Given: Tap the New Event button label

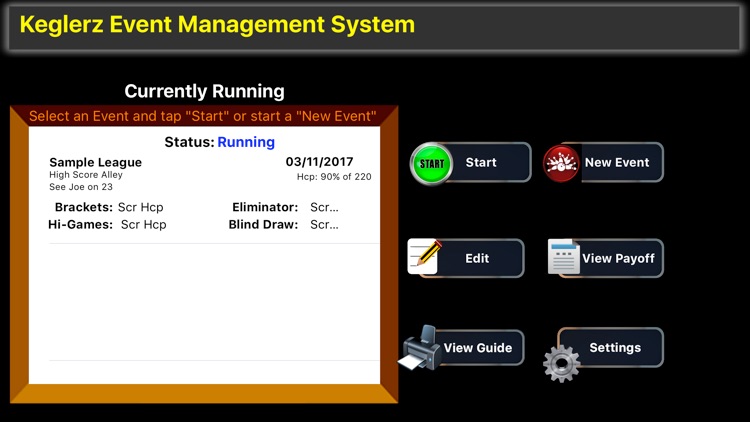Looking at the screenshot, I should (617, 163).
